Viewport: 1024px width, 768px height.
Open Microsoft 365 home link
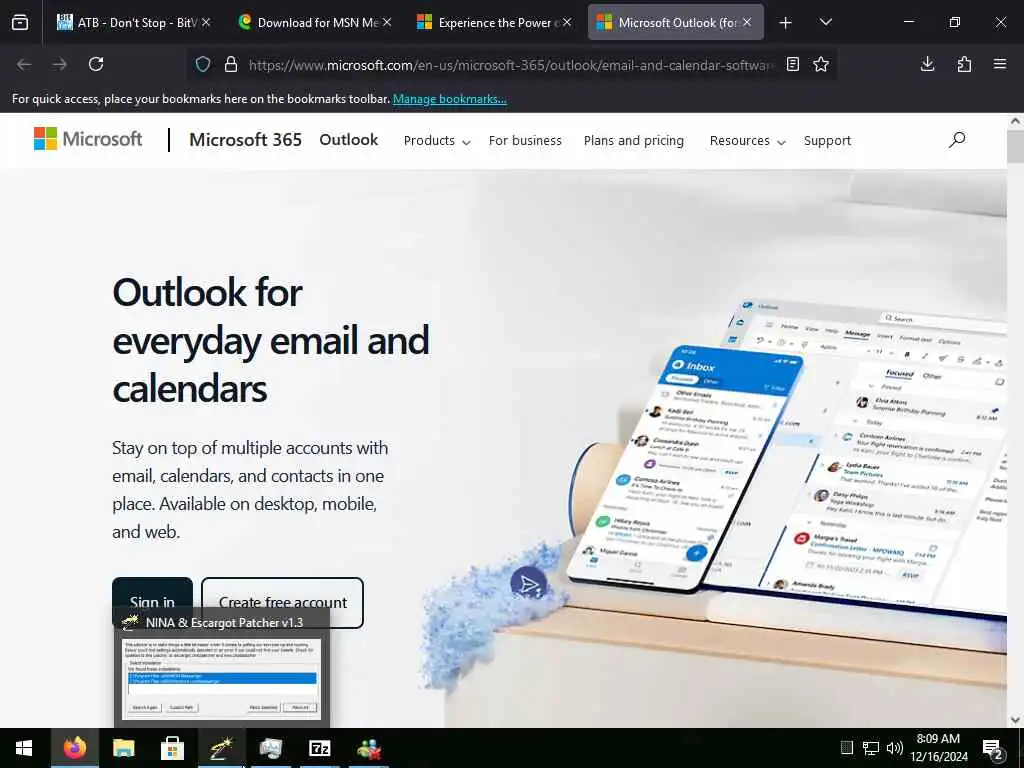tap(246, 140)
